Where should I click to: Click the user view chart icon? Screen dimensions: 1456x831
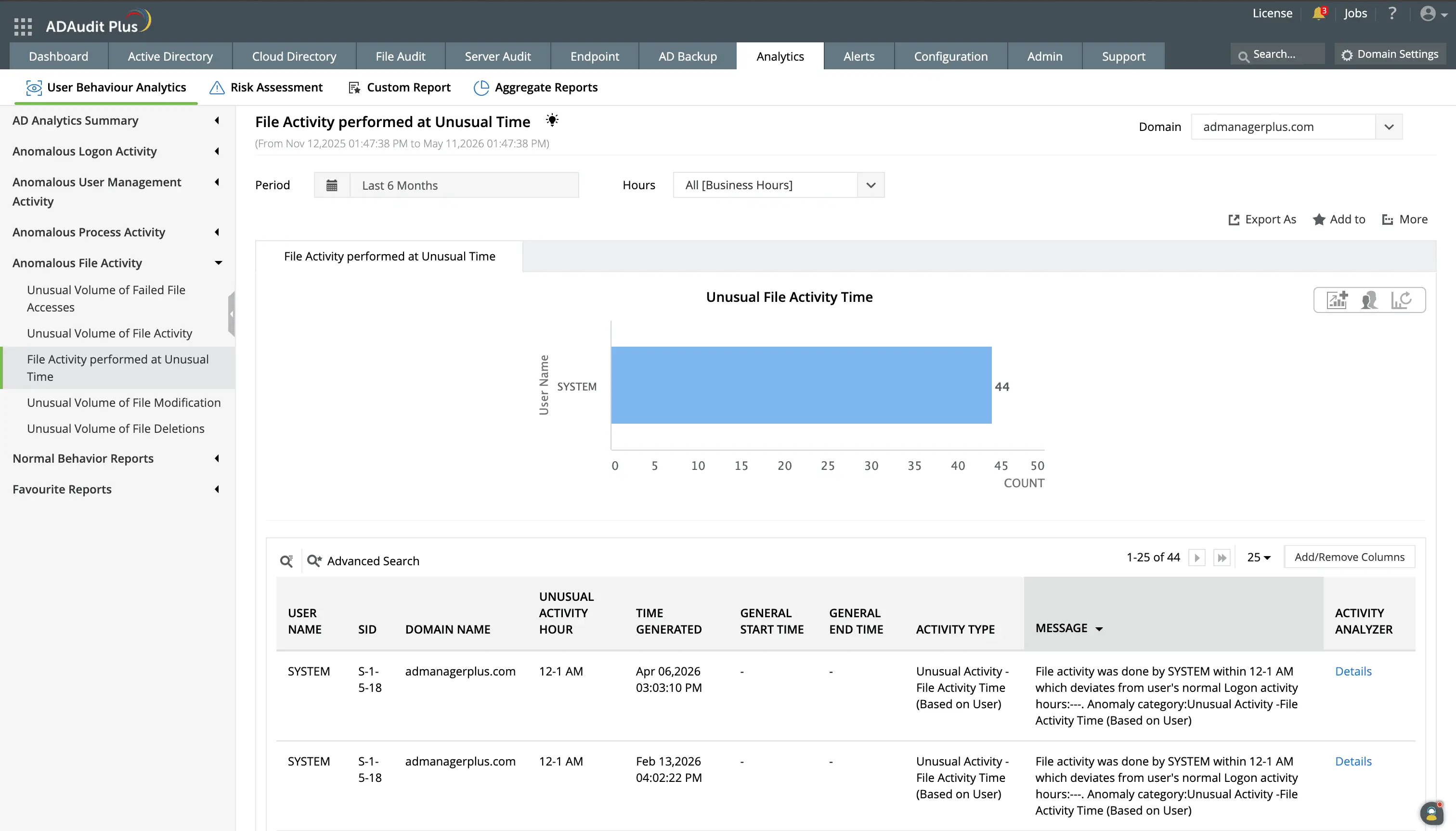point(1369,299)
